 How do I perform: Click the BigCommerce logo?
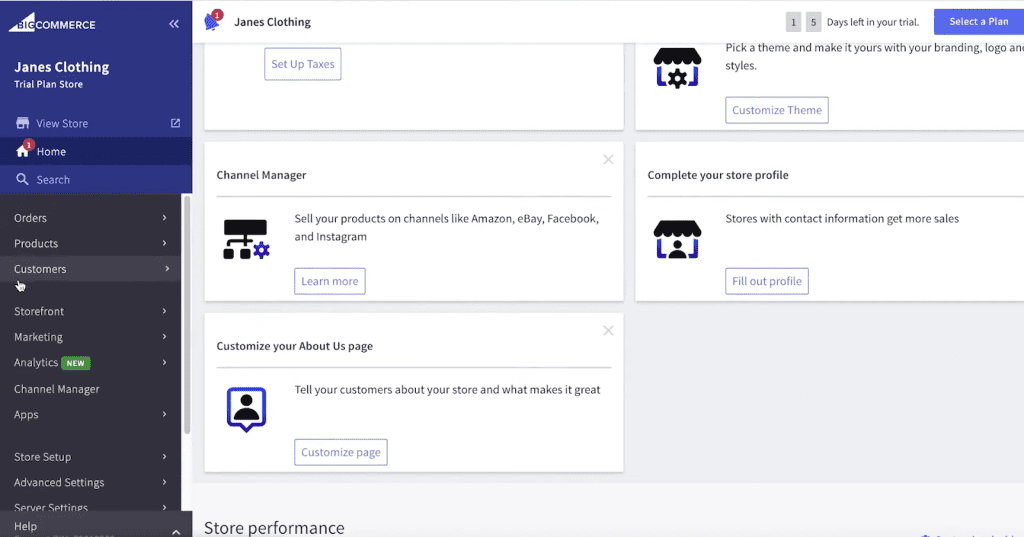pos(52,23)
